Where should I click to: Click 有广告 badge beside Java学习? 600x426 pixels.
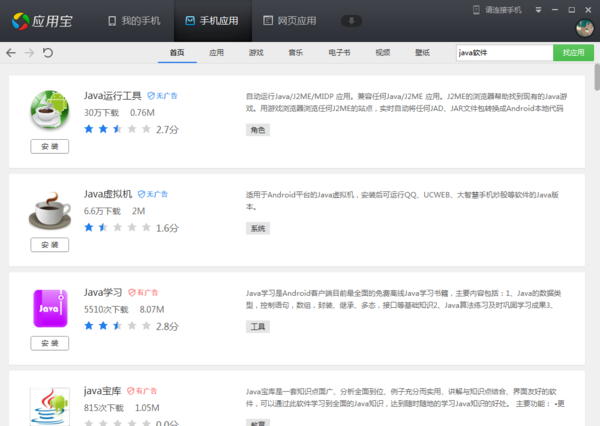coord(143,292)
